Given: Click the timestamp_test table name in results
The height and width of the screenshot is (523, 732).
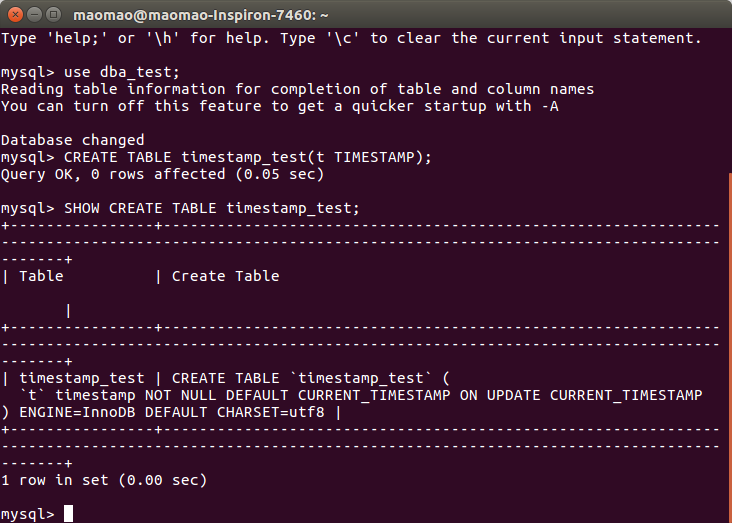Looking at the screenshot, I should pos(81,378).
